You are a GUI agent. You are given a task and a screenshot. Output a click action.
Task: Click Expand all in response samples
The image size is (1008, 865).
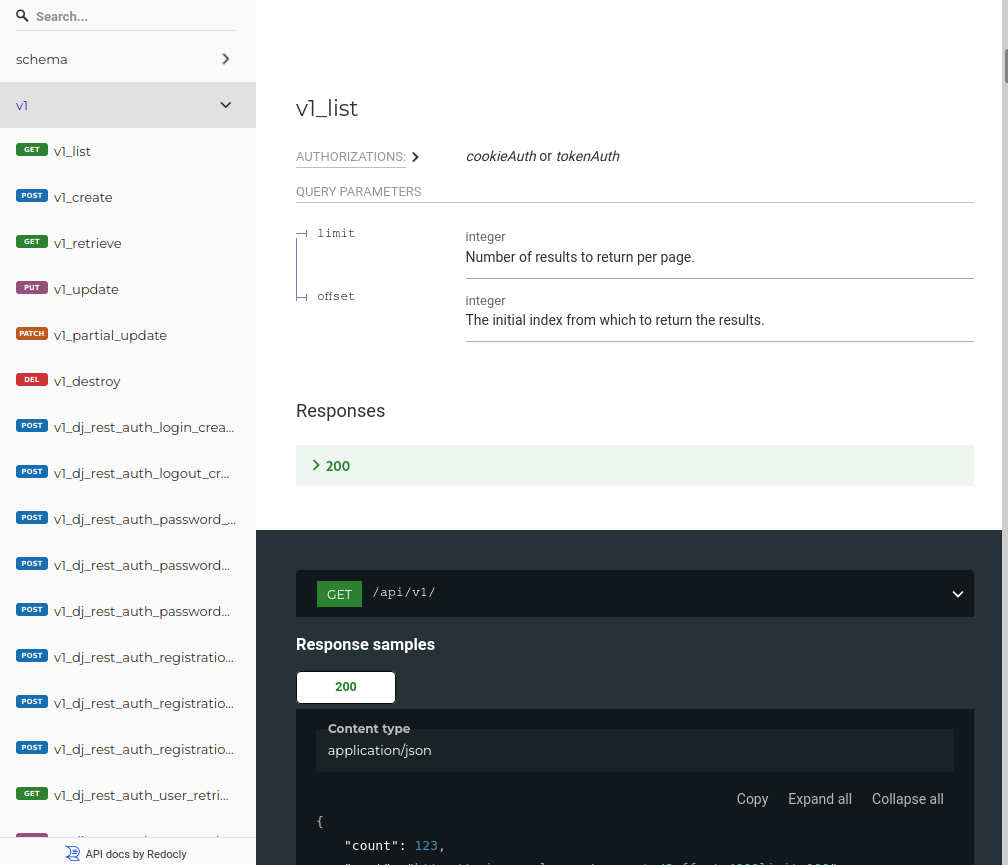point(820,799)
